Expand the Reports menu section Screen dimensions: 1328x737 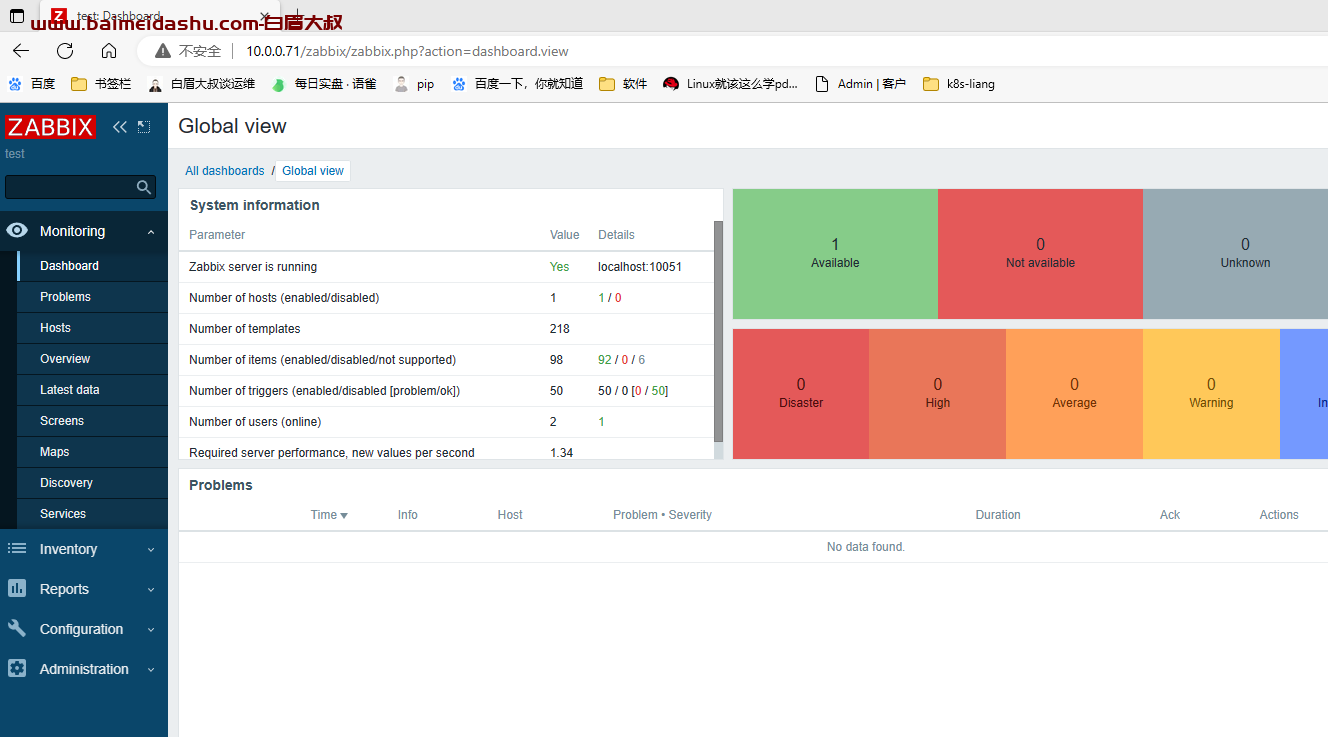coord(151,590)
